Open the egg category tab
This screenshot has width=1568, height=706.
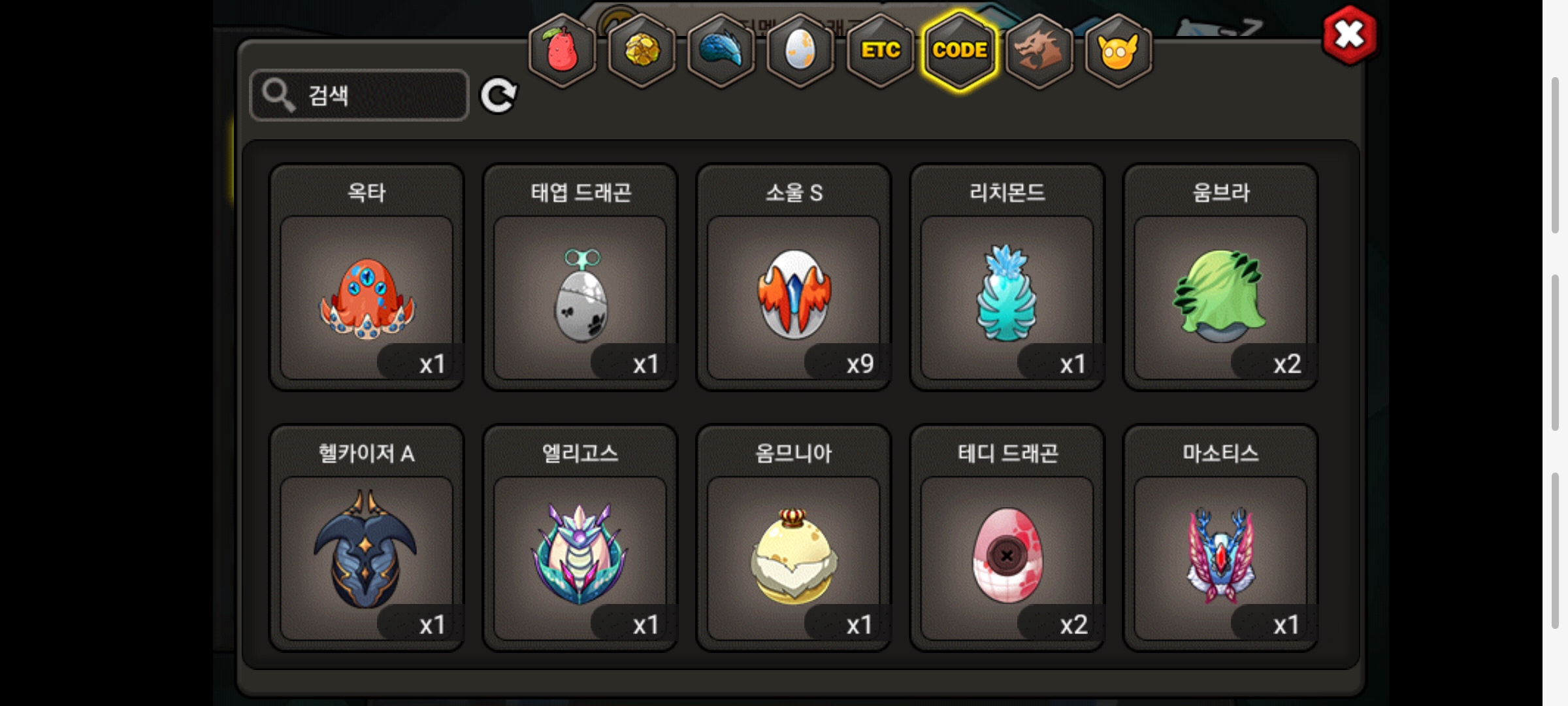(800, 50)
